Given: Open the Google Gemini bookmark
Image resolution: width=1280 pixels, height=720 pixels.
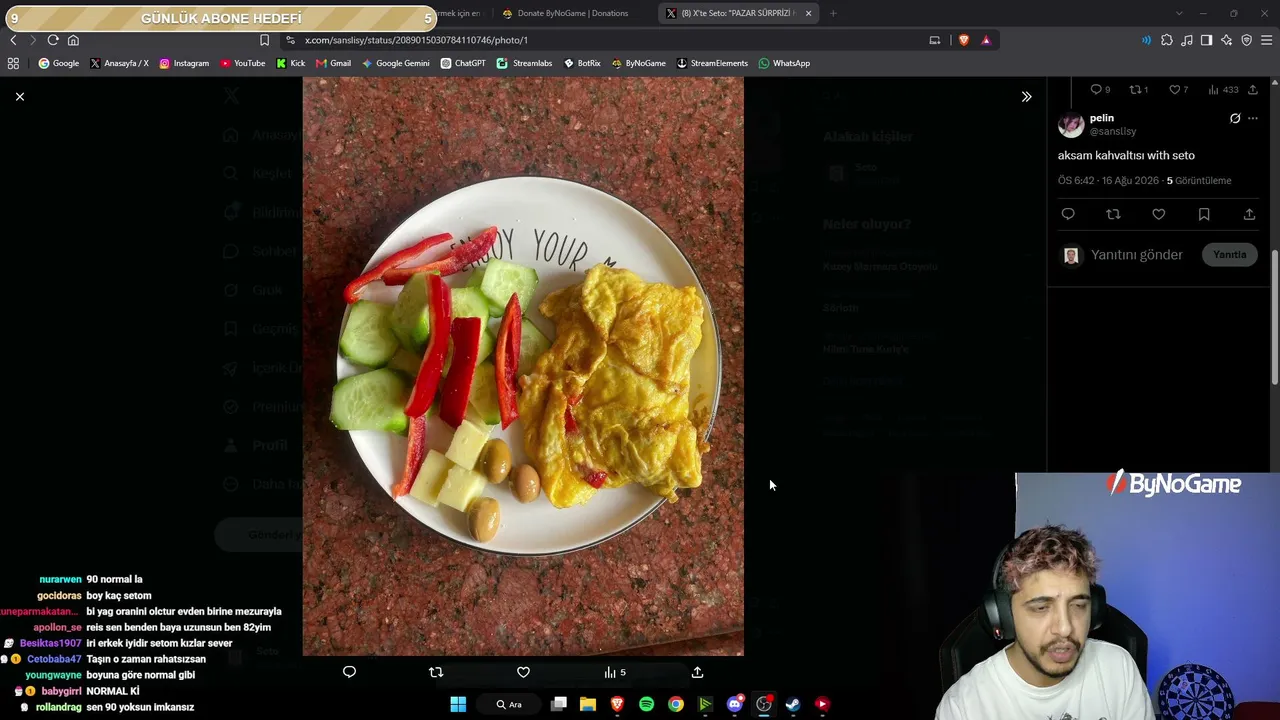Looking at the screenshot, I should (x=396, y=63).
